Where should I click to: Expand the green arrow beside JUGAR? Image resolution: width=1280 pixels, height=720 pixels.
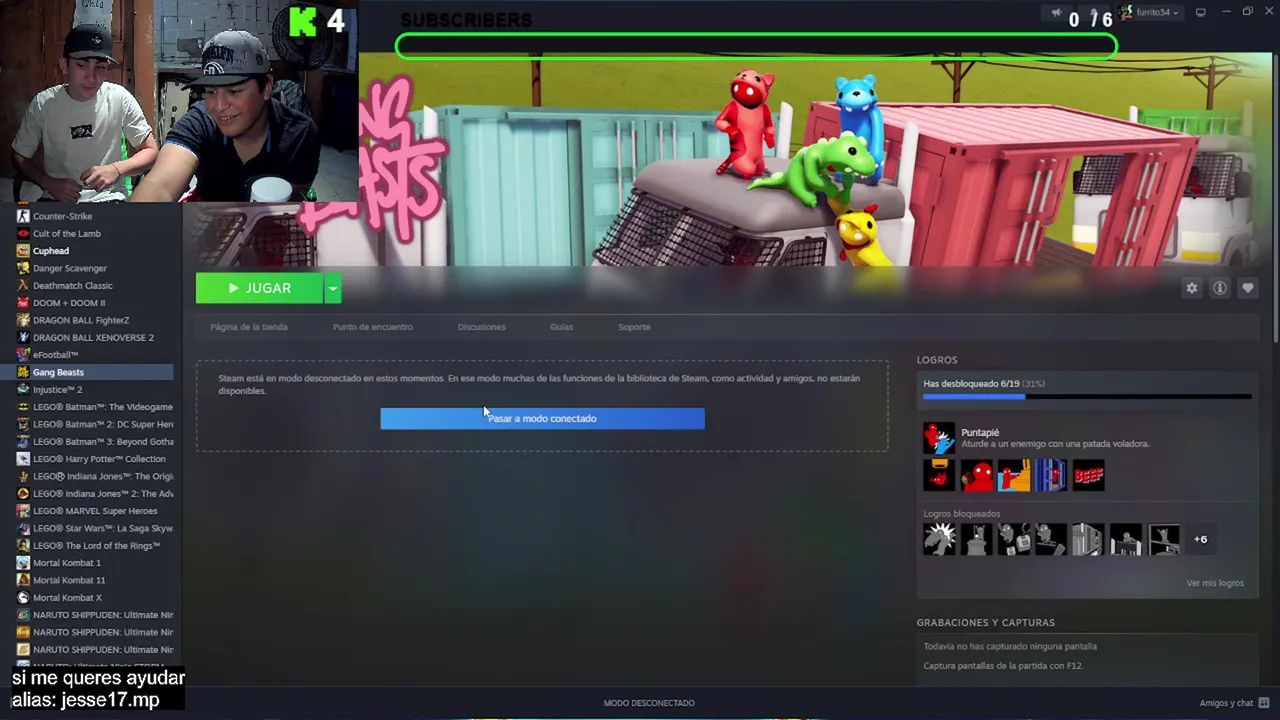[x=333, y=288]
